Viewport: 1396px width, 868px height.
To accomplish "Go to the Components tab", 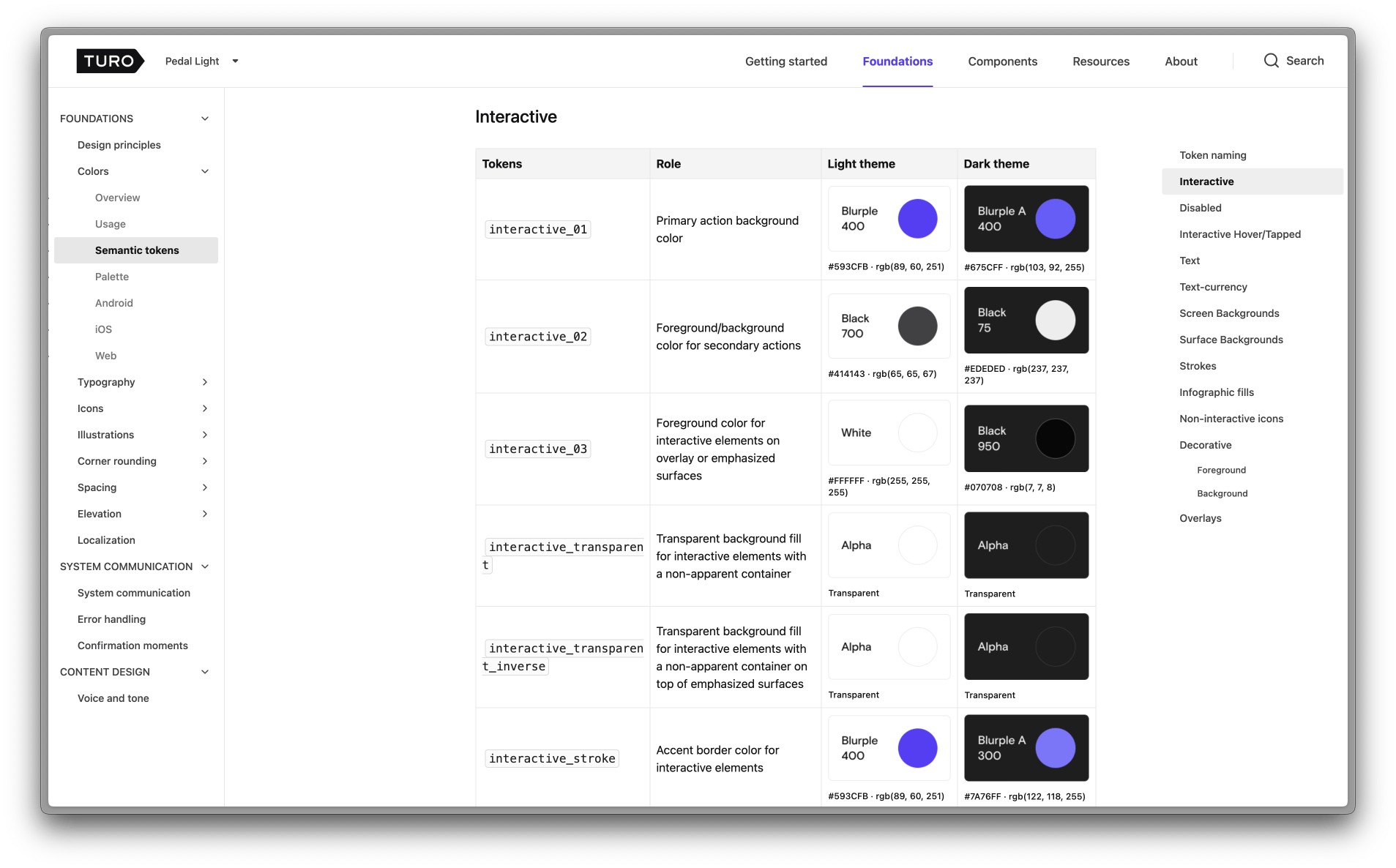I will (1002, 61).
